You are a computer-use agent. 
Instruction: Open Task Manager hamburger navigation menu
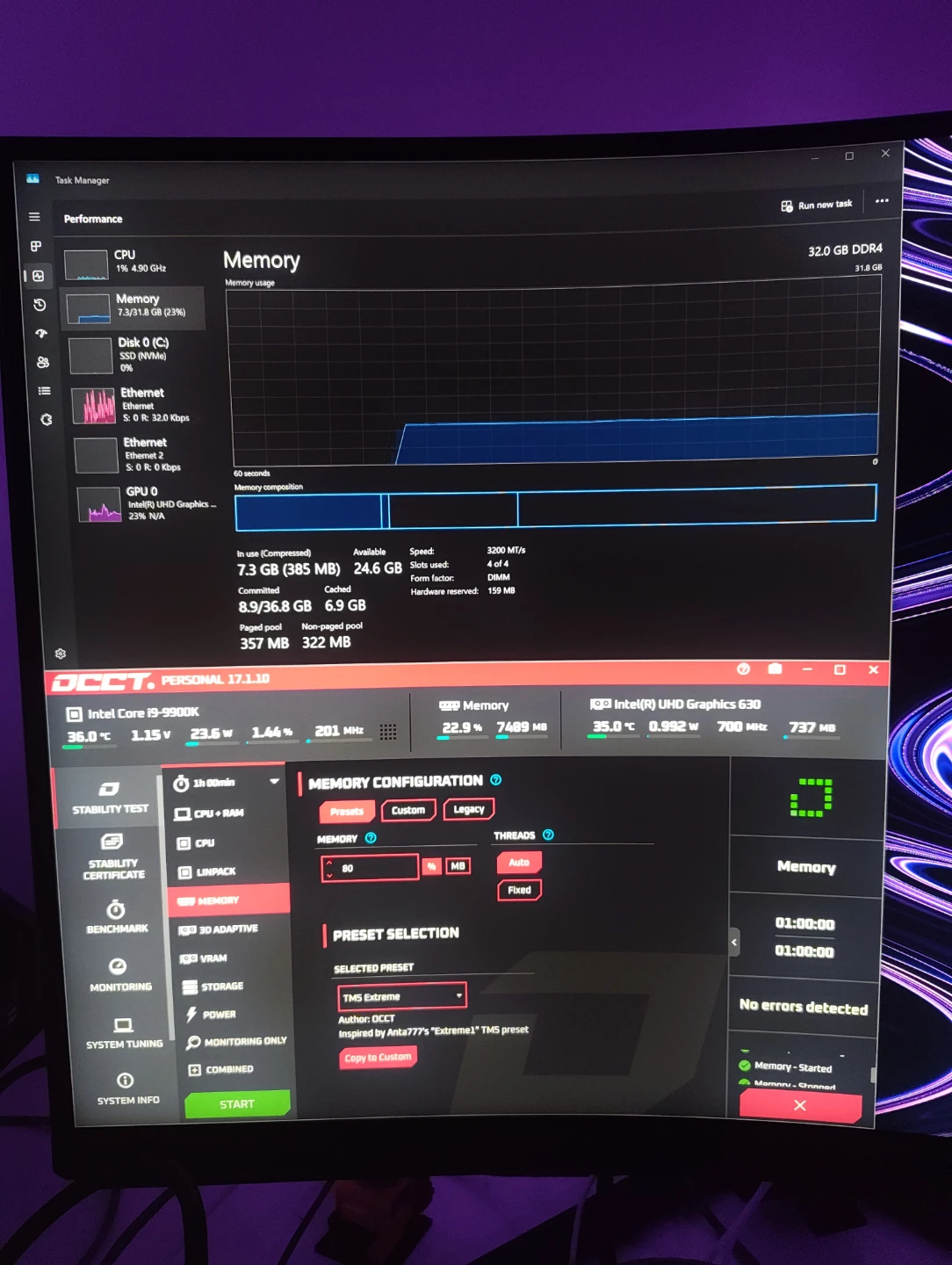pyautogui.click(x=34, y=217)
